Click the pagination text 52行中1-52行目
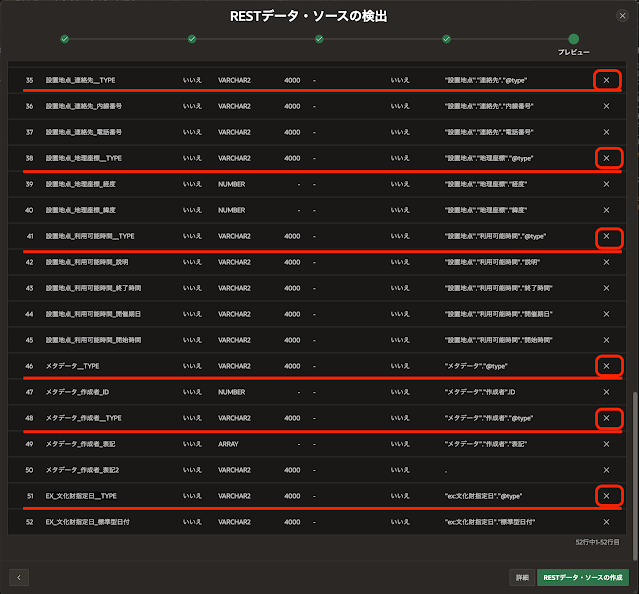Image resolution: width=639 pixels, height=594 pixels. pos(597,542)
